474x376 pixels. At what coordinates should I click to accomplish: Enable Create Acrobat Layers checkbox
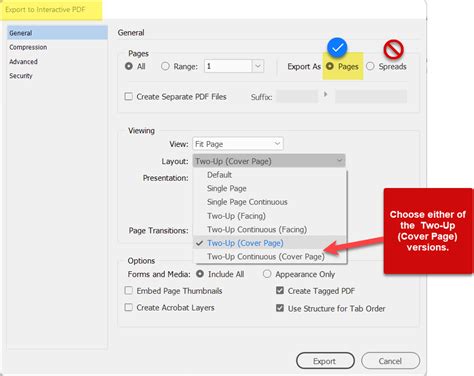pyautogui.click(x=128, y=307)
